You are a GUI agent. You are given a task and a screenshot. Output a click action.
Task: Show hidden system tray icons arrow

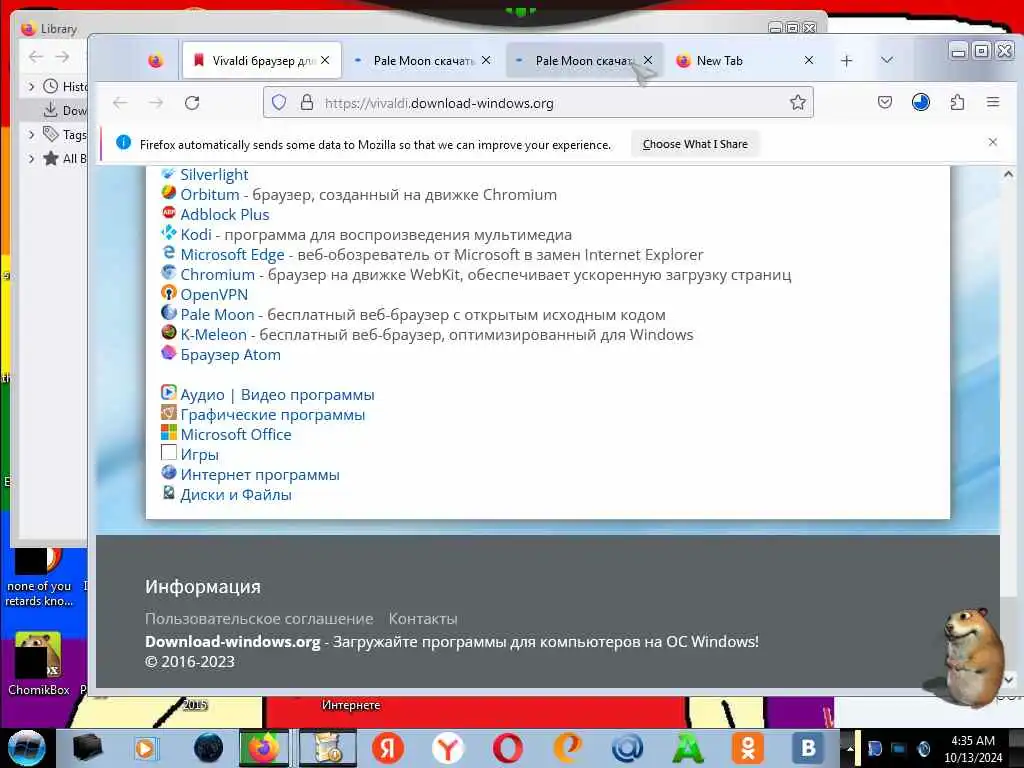[x=850, y=748]
